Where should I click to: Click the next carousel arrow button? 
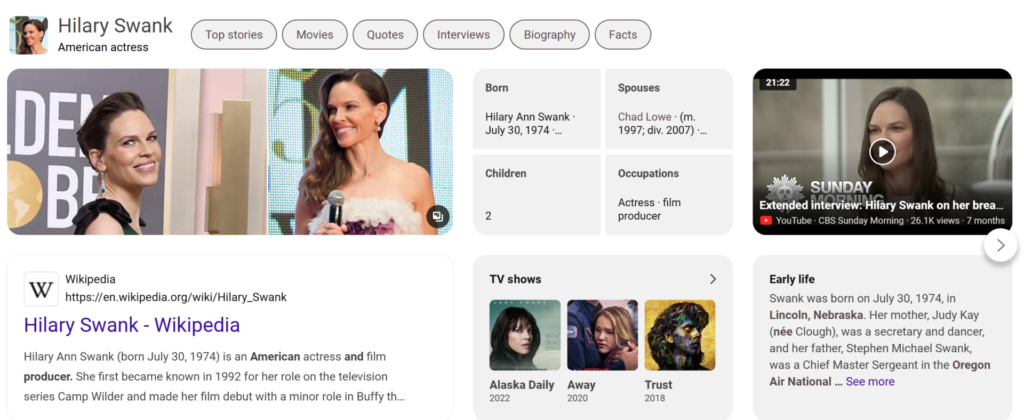[x=1000, y=245]
